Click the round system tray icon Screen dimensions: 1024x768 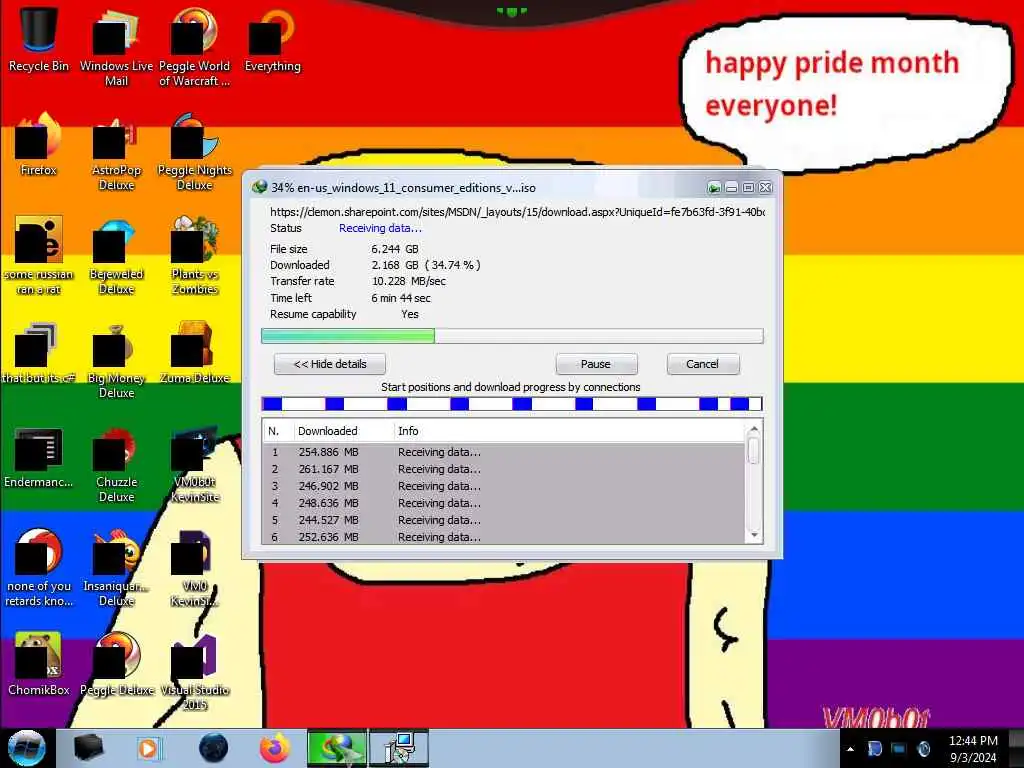point(923,749)
